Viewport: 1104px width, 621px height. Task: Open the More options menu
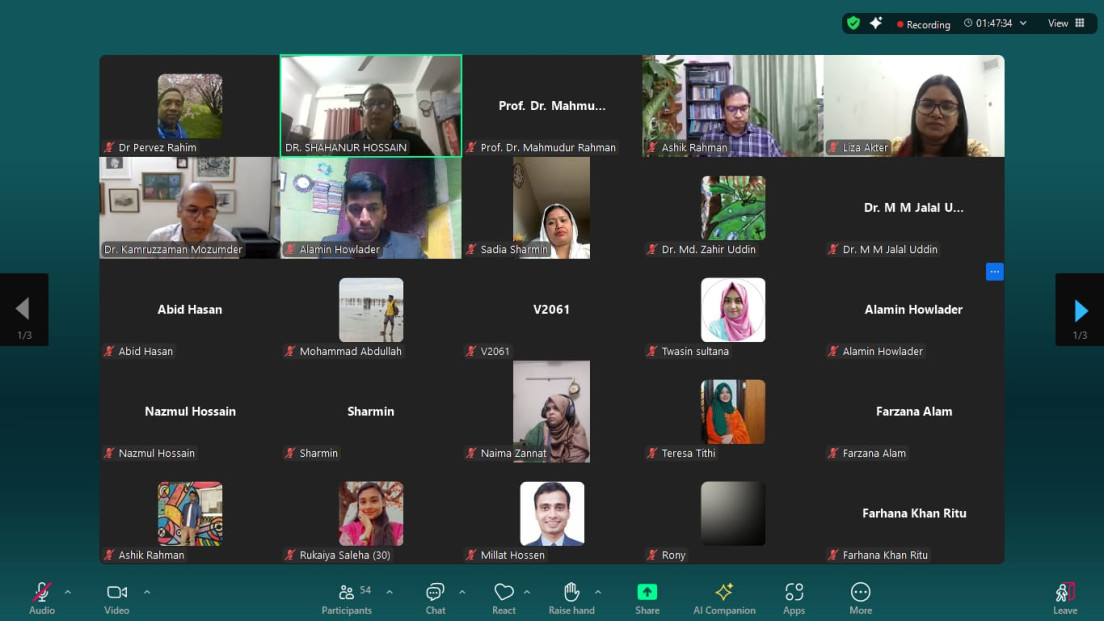tap(859, 597)
